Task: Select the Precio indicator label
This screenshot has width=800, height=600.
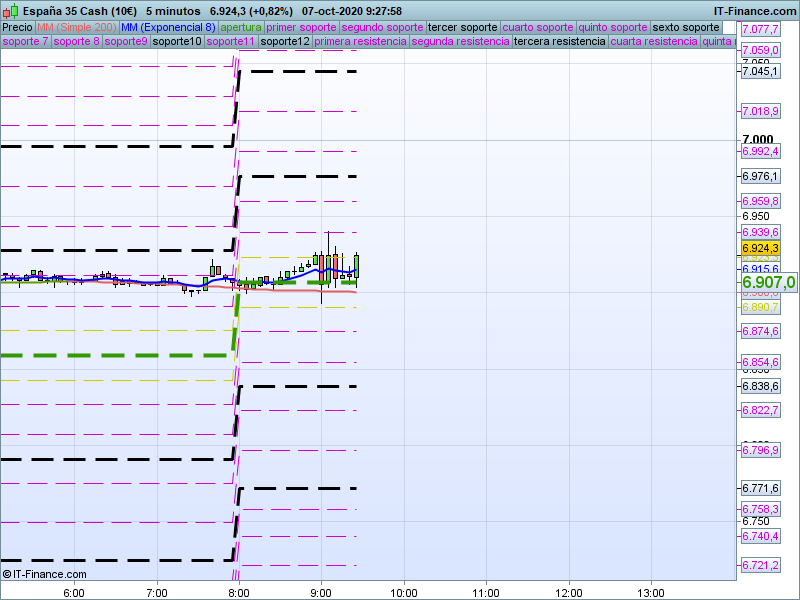Action: tap(17, 28)
